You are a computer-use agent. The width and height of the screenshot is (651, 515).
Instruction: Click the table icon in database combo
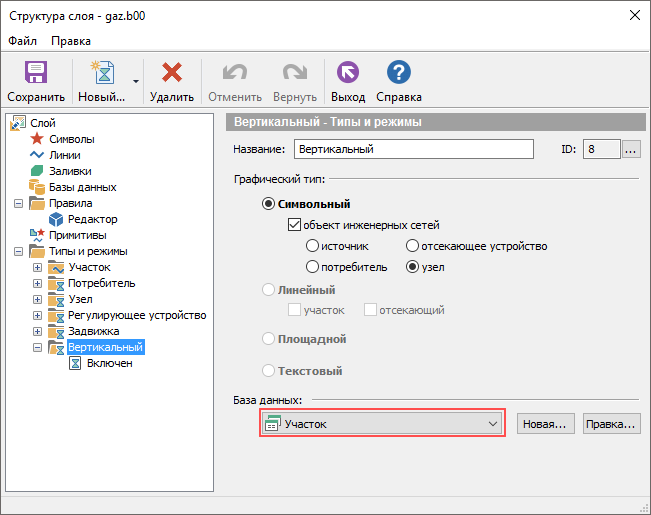pos(273,423)
